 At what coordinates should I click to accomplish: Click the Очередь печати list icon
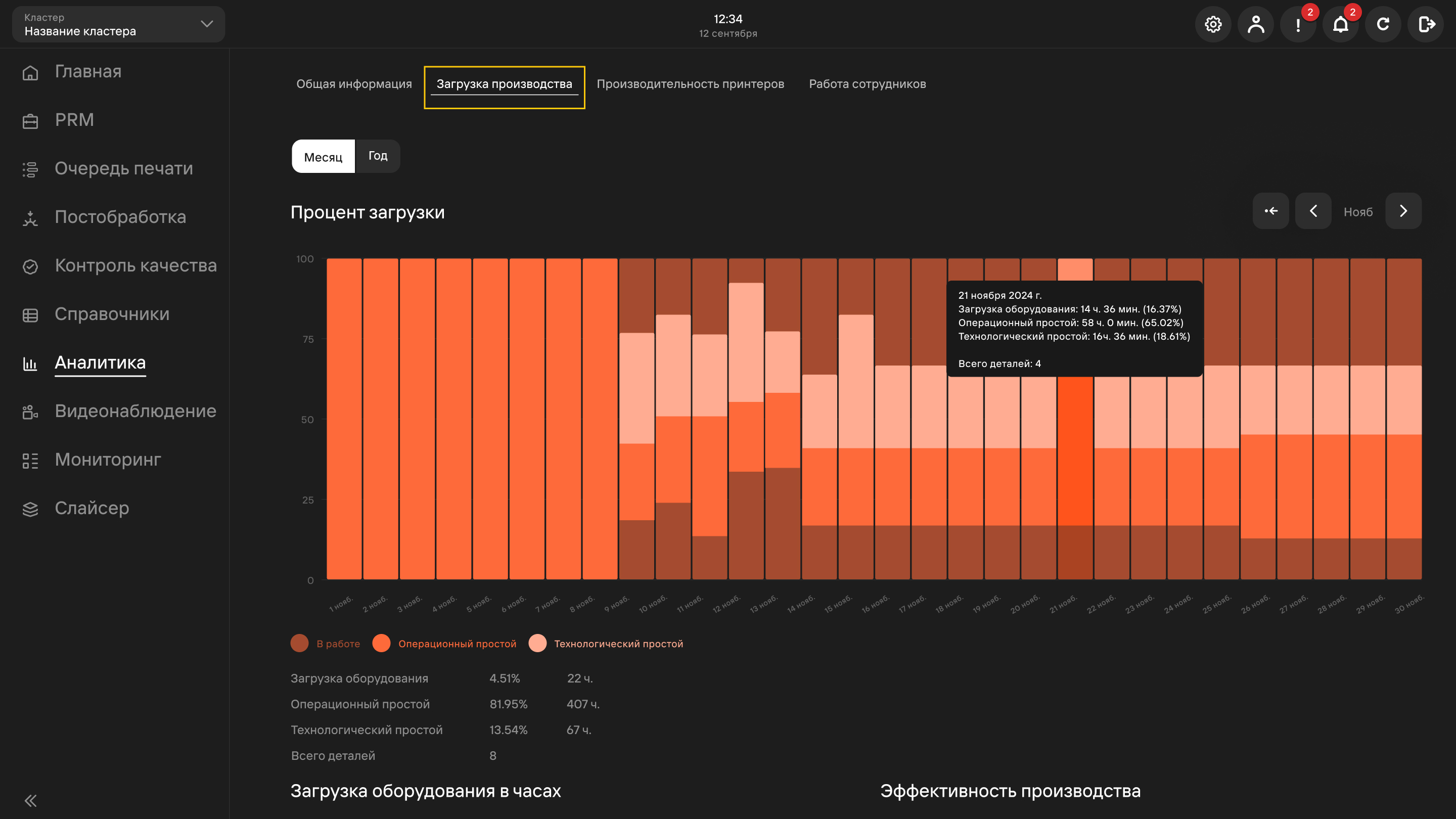pyautogui.click(x=30, y=169)
